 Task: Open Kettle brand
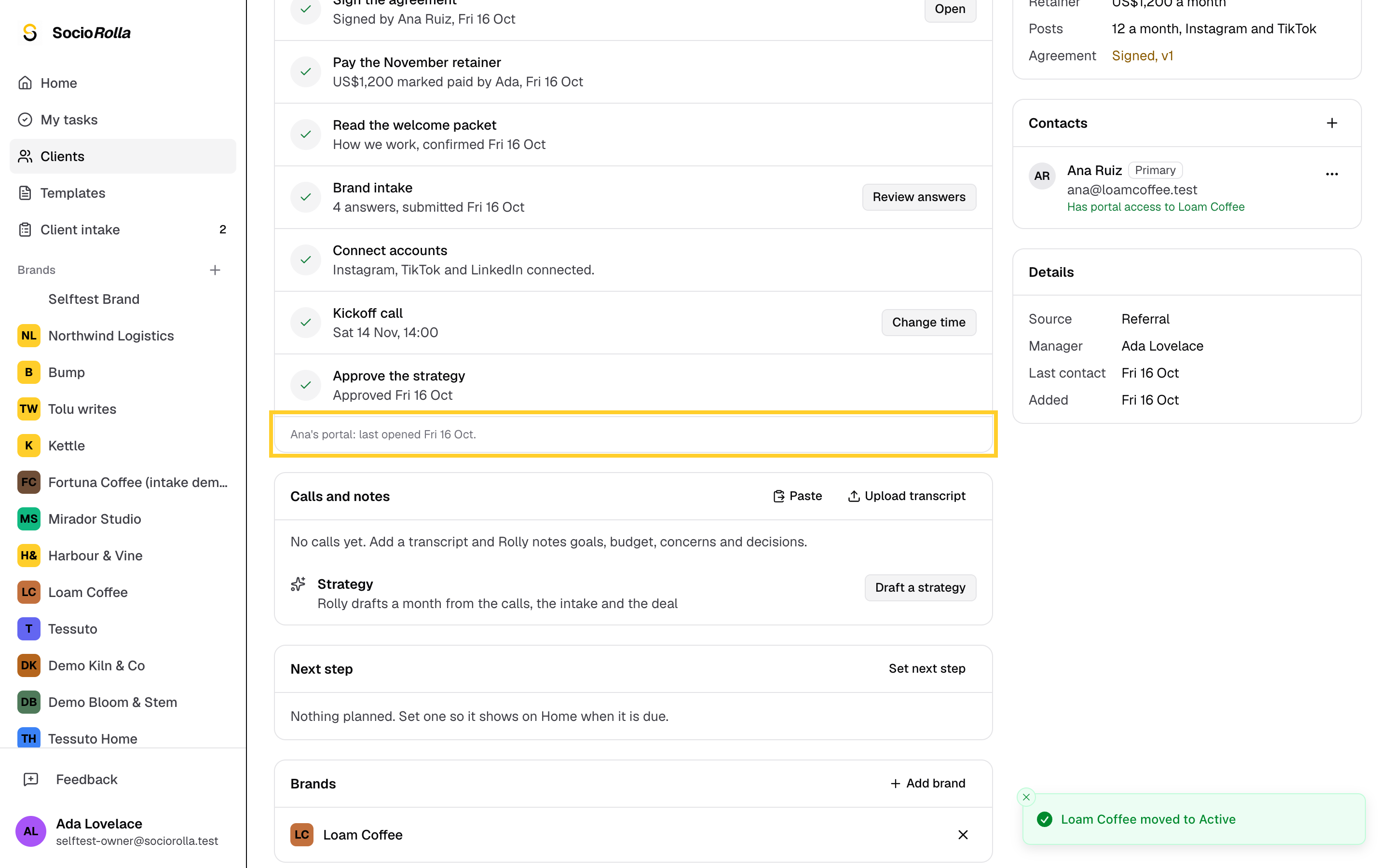pyautogui.click(x=122, y=446)
